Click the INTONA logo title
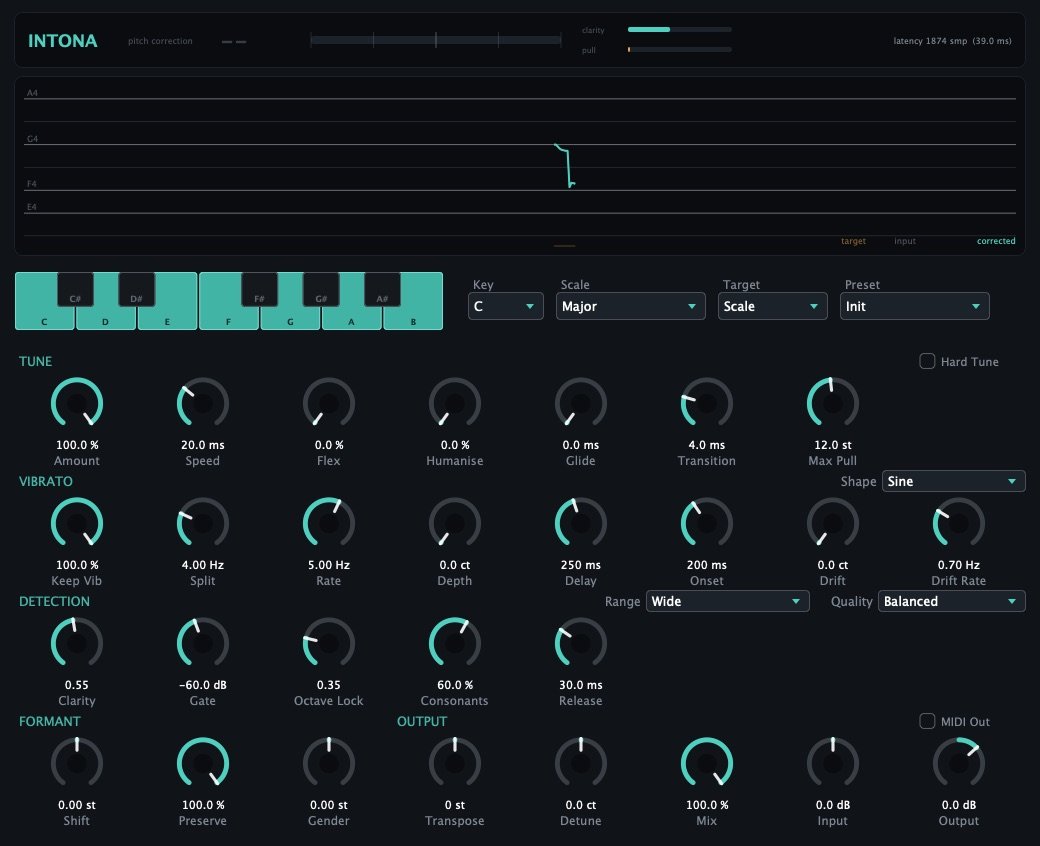 [62, 40]
